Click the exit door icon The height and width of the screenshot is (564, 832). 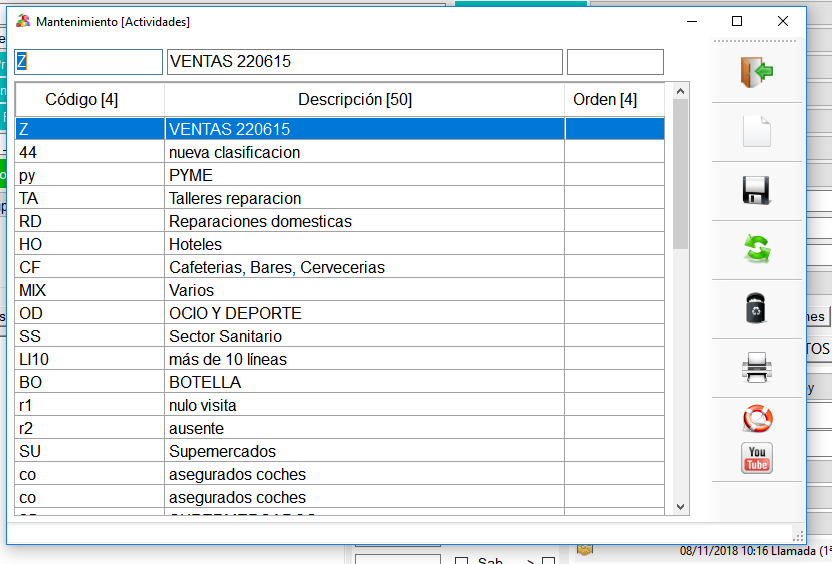[x=757, y=72]
